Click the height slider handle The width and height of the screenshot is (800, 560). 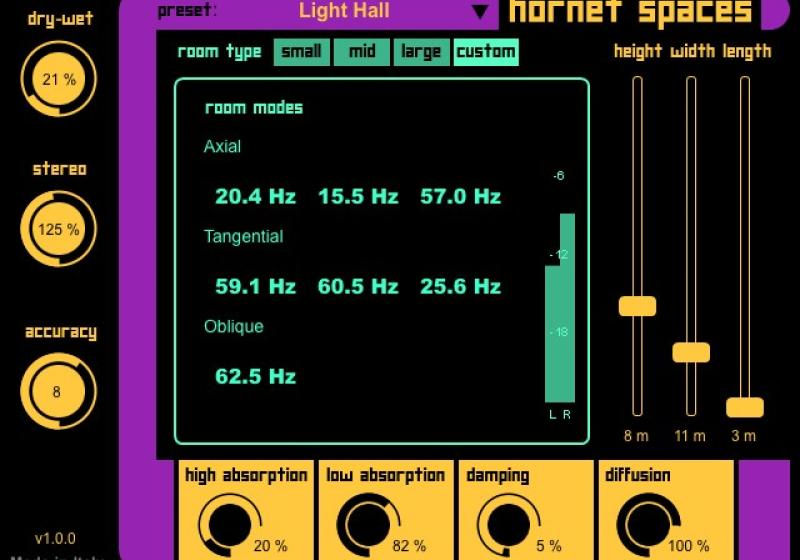click(637, 306)
